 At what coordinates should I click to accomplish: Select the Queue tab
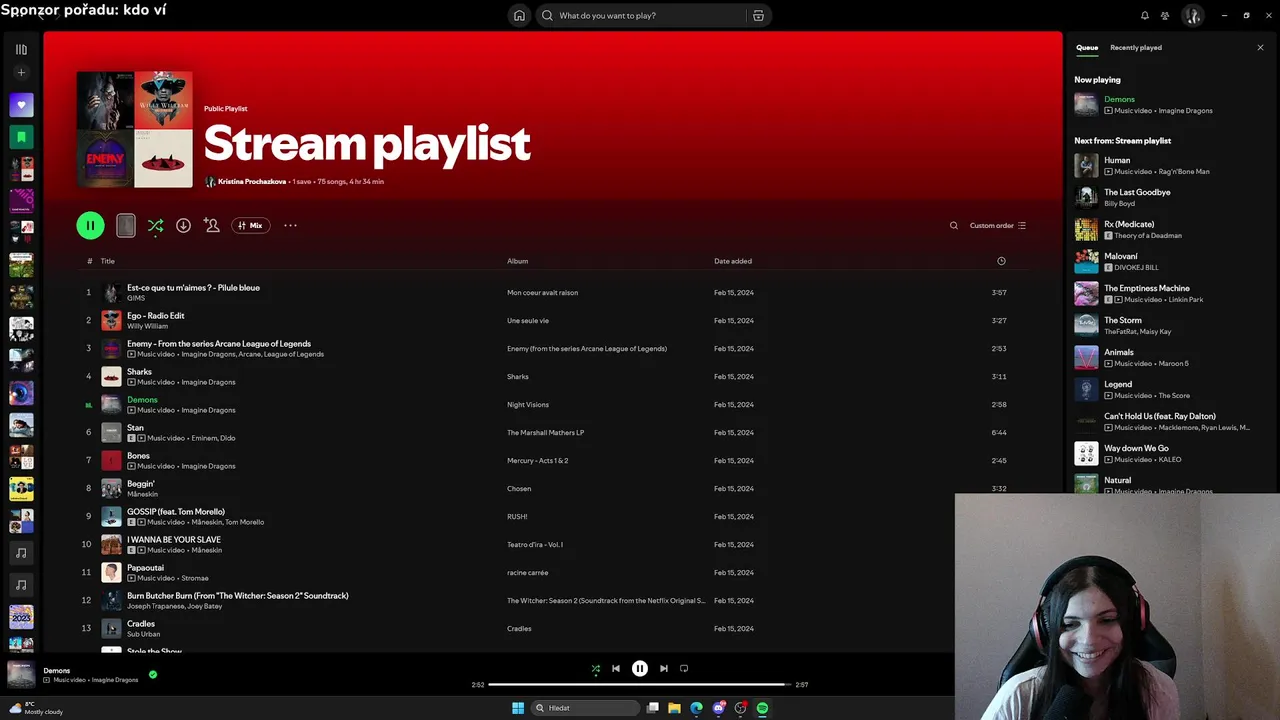pos(1087,47)
